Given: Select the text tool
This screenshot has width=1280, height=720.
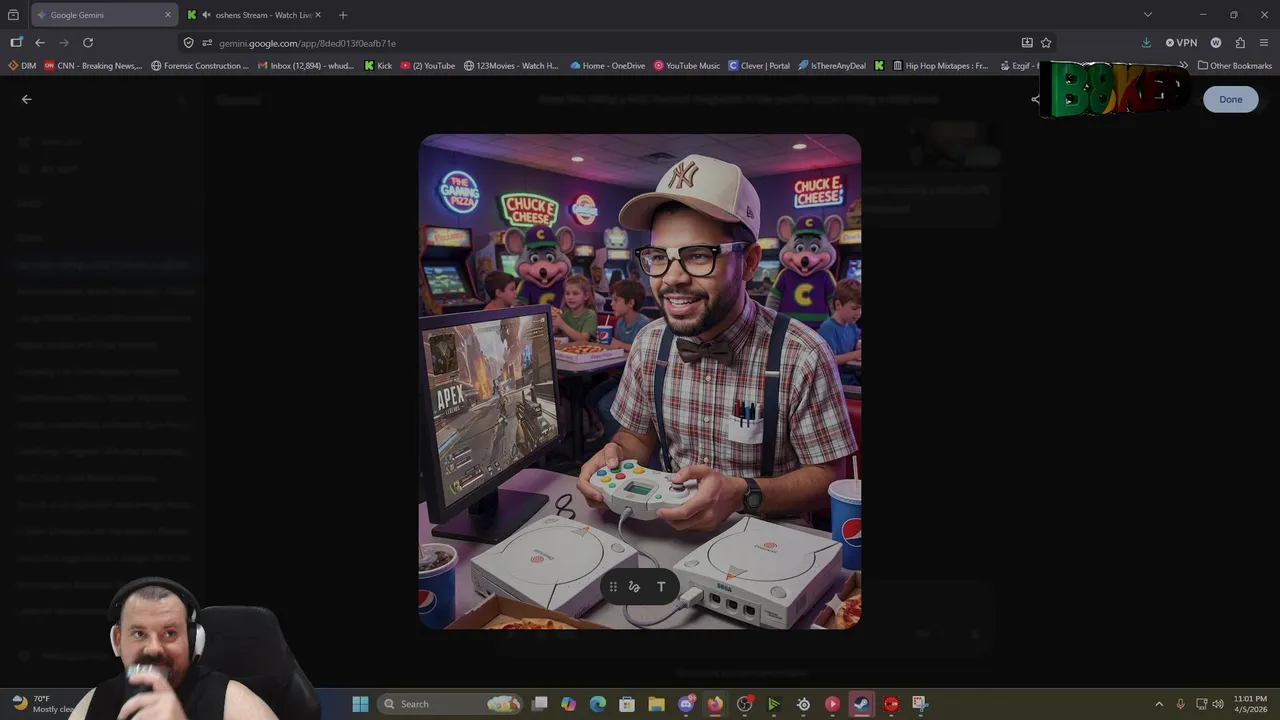Looking at the screenshot, I should [661, 587].
